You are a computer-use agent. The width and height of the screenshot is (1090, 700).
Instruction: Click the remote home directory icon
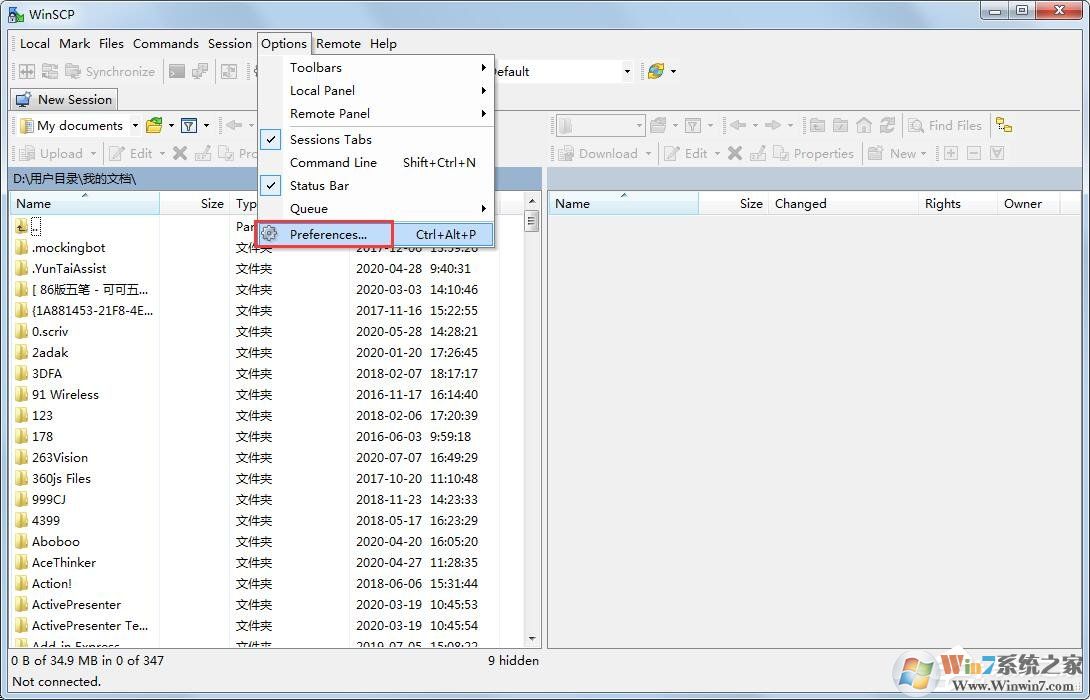(863, 125)
